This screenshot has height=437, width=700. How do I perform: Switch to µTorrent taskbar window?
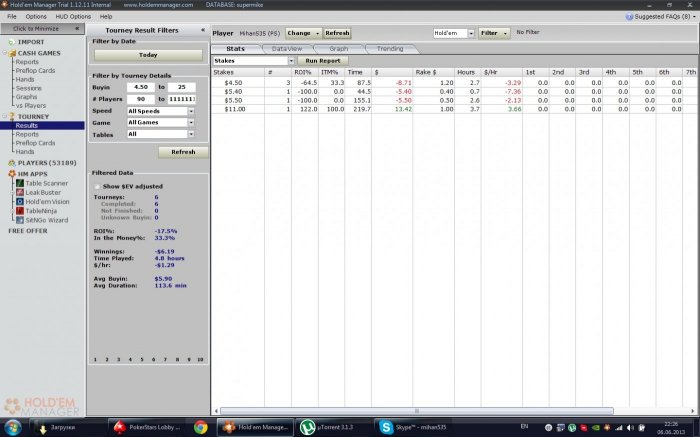click(332, 427)
